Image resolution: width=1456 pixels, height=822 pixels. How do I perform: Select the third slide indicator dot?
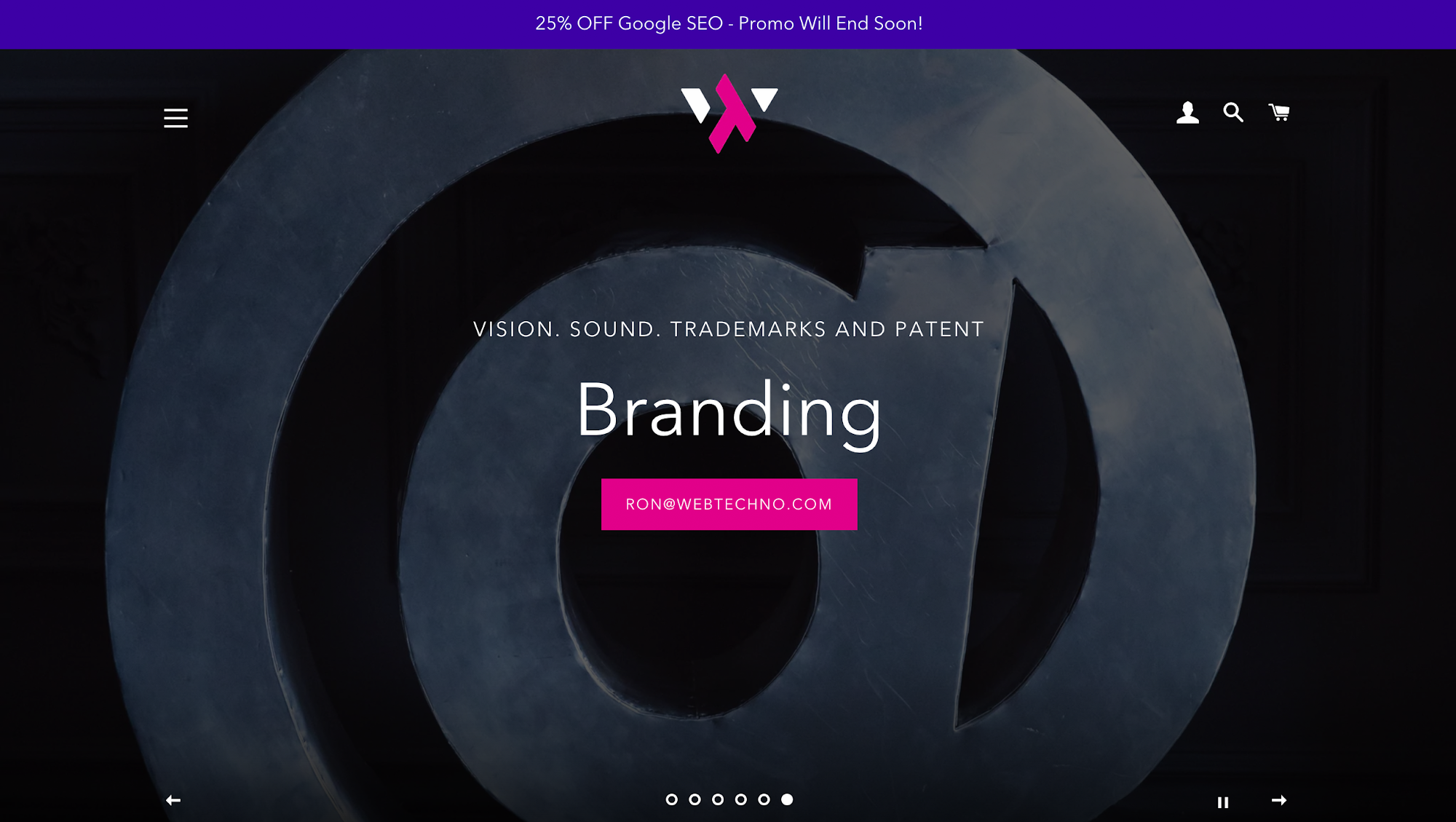click(718, 799)
